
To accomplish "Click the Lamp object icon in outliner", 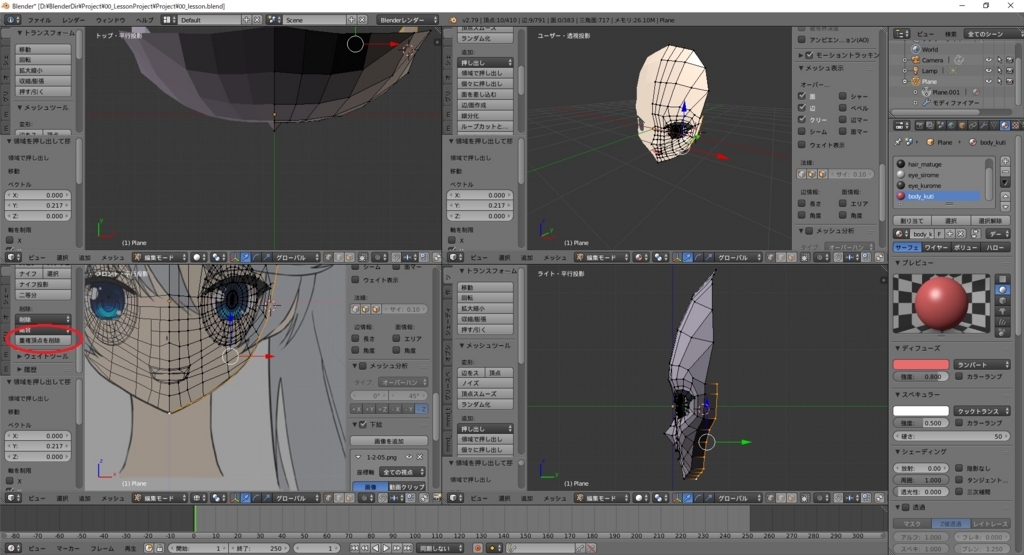I will tap(915, 71).
